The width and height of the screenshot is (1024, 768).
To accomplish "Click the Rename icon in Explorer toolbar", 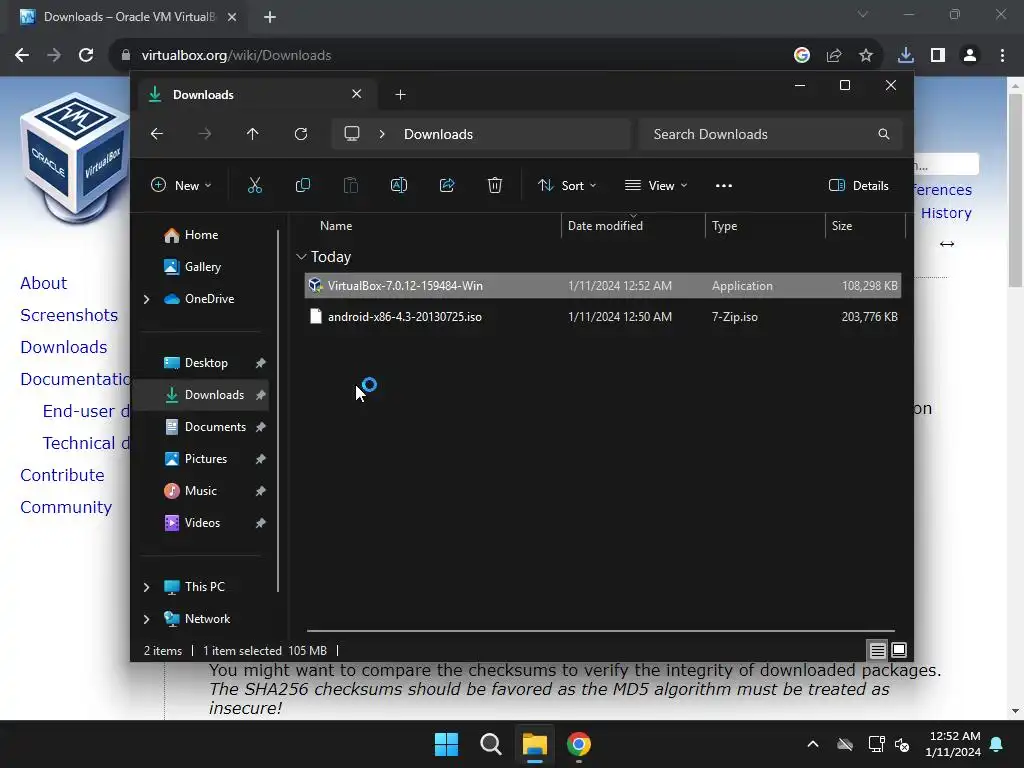I will pyautogui.click(x=399, y=185).
